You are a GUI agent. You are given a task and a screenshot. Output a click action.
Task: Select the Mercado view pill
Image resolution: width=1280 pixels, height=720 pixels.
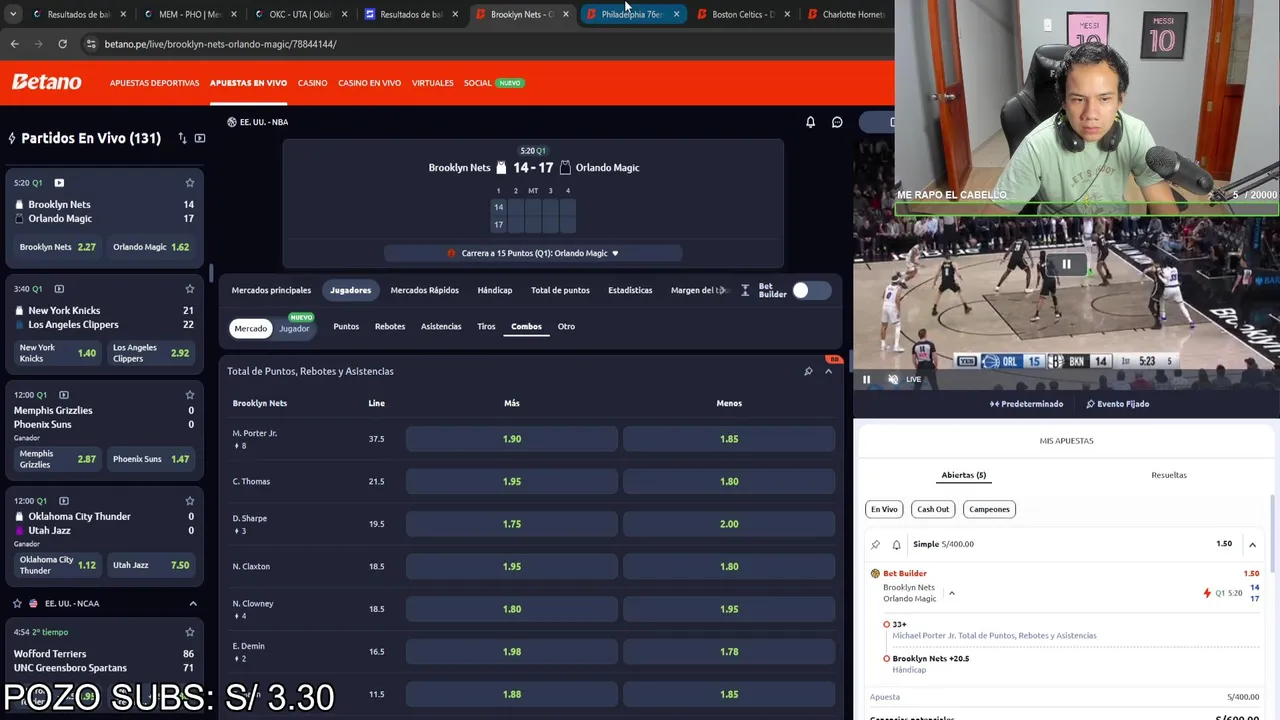pyautogui.click(x=251, y=328)
